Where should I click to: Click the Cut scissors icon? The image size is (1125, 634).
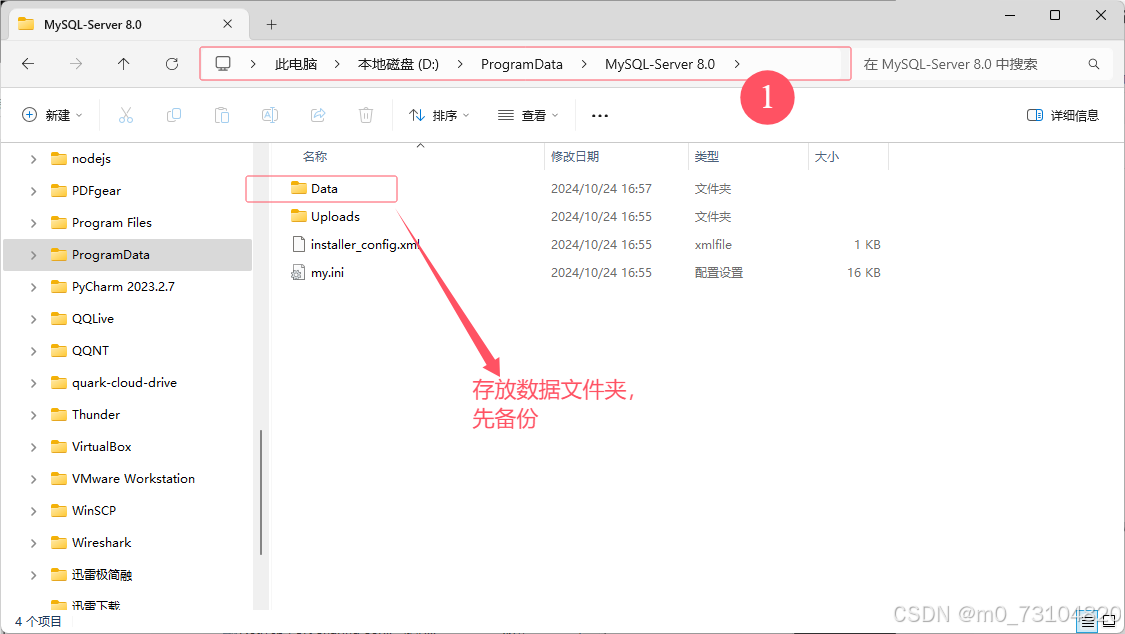pyautogui.click(x=126, y=115)
